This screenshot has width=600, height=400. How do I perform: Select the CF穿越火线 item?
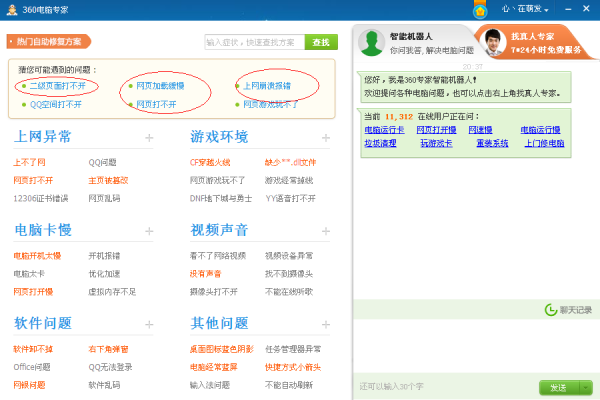[x=210, y=162]
